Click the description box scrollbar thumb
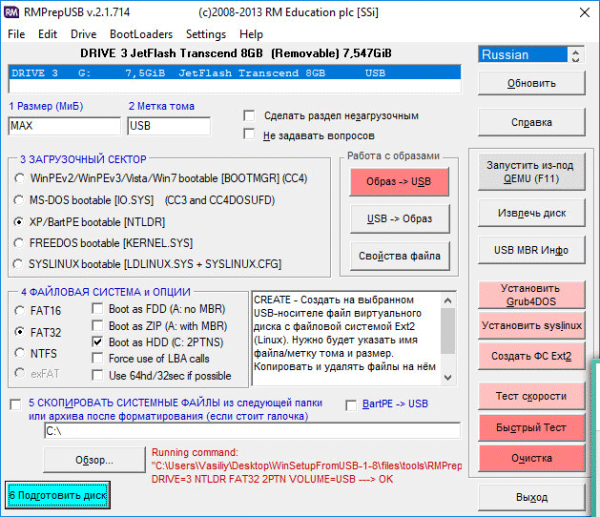Image resolution: width=600 pixels, height=517 pixels. click(448, 331)
